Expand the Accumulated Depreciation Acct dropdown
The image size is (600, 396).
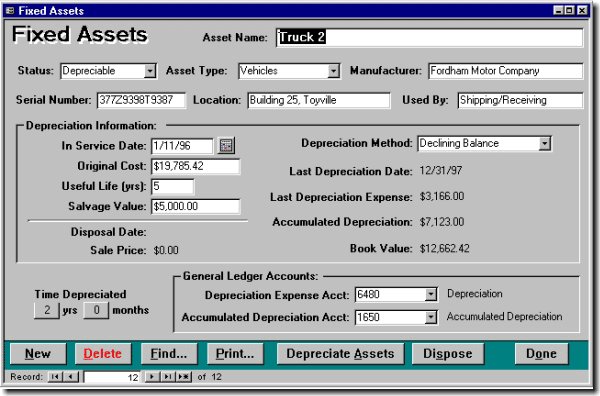pos(431,317)
